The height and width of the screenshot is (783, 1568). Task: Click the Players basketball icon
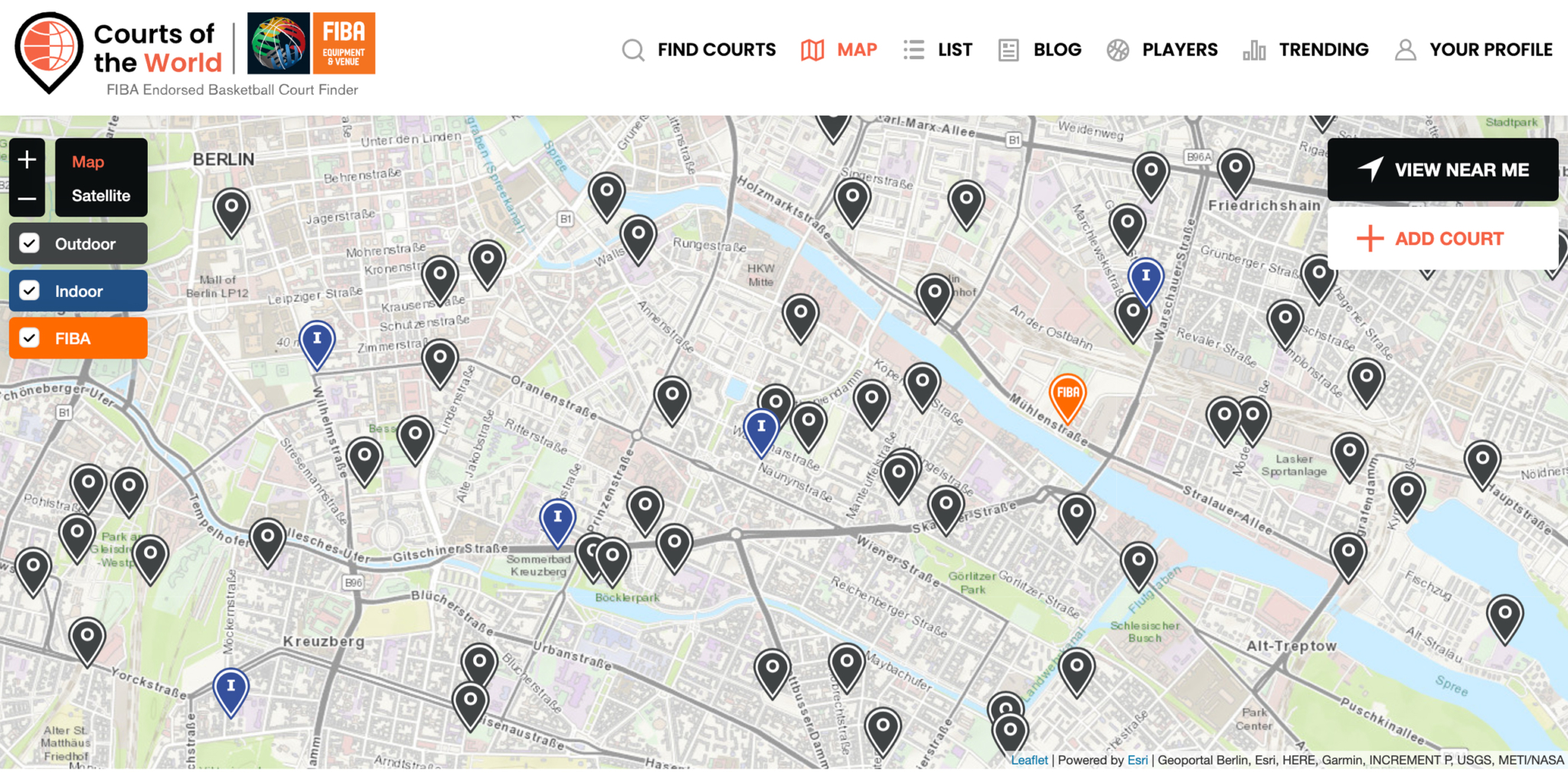(1118, 50)
